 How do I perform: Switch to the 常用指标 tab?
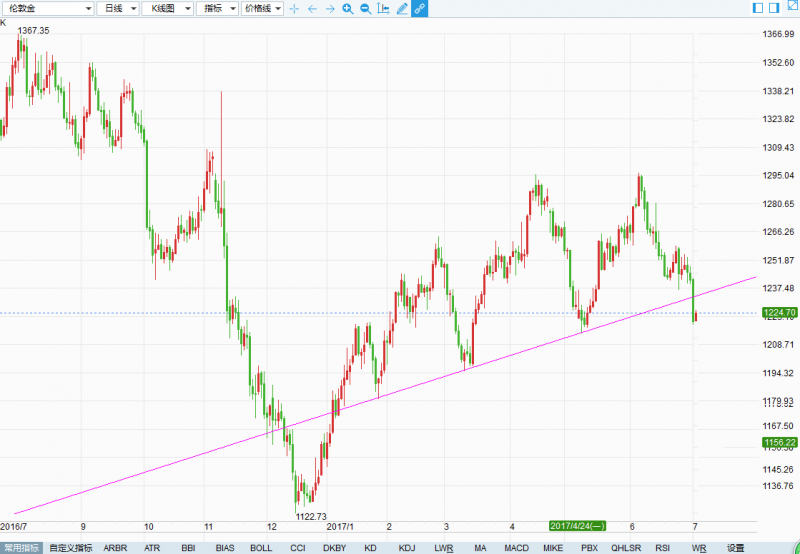pos(22,547)
